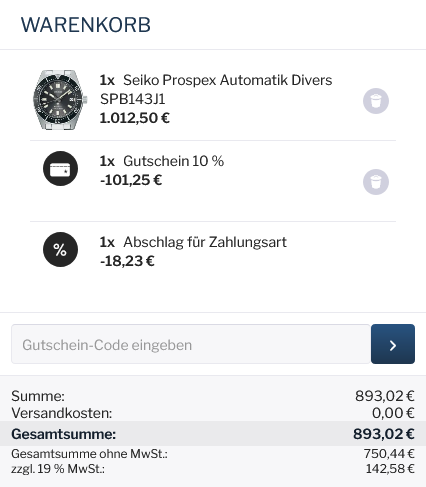Click the Gesamtsumme ohne MwSt. line
This screenshot has height=487, width=426.
(x=213, y=454)
